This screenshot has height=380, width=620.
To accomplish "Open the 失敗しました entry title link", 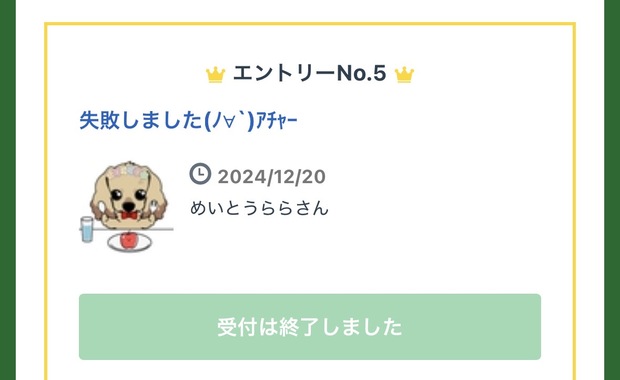I will (188, 120).
